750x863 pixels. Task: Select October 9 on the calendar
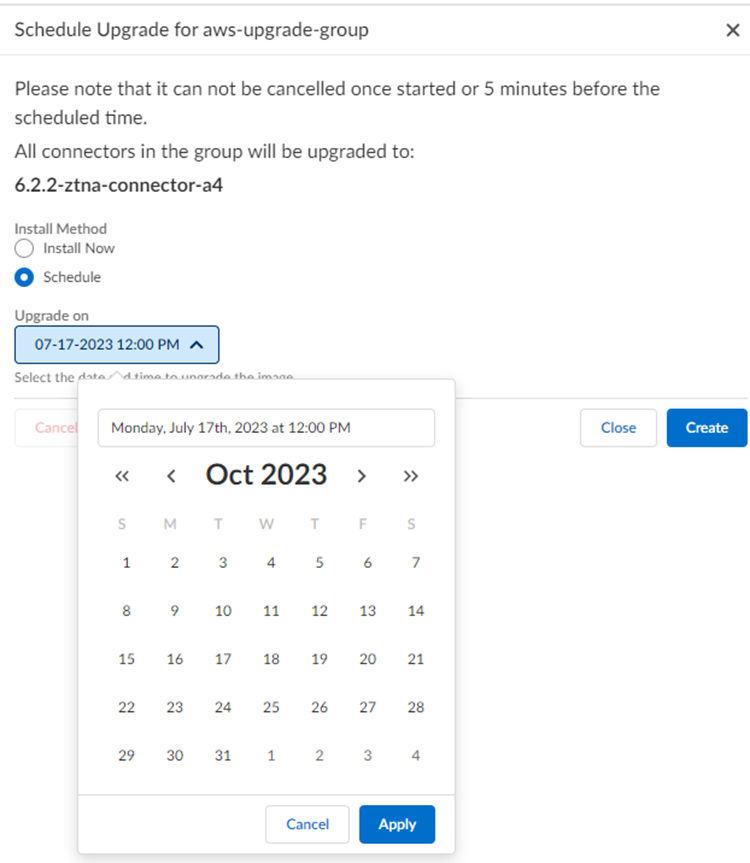pyautogui.click(x=175, y=611)
